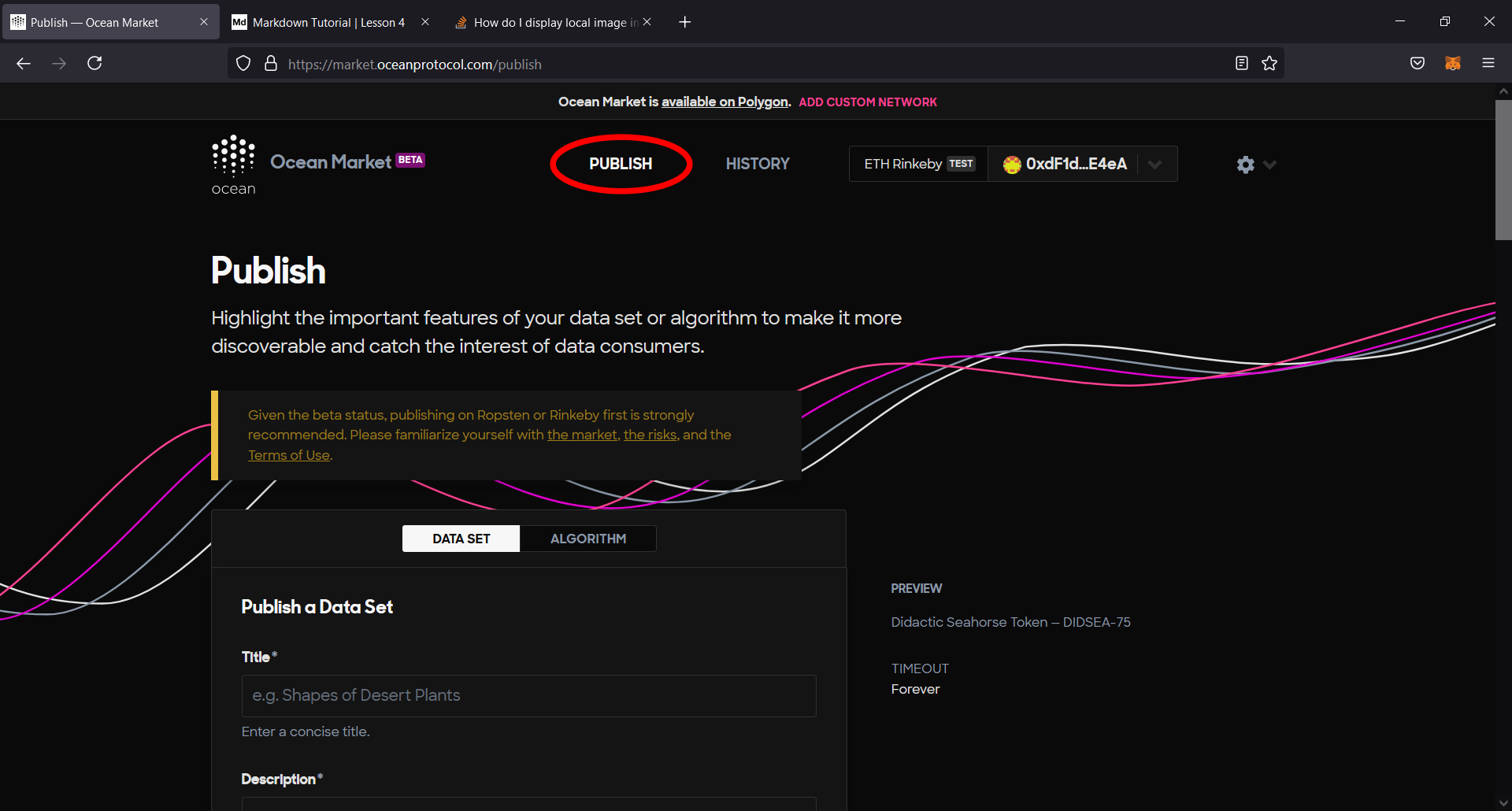The width and height of the screenshot is (1512, 811).
Task: Close the 'How do I display local image' tab
Action: tap(647, 22)
